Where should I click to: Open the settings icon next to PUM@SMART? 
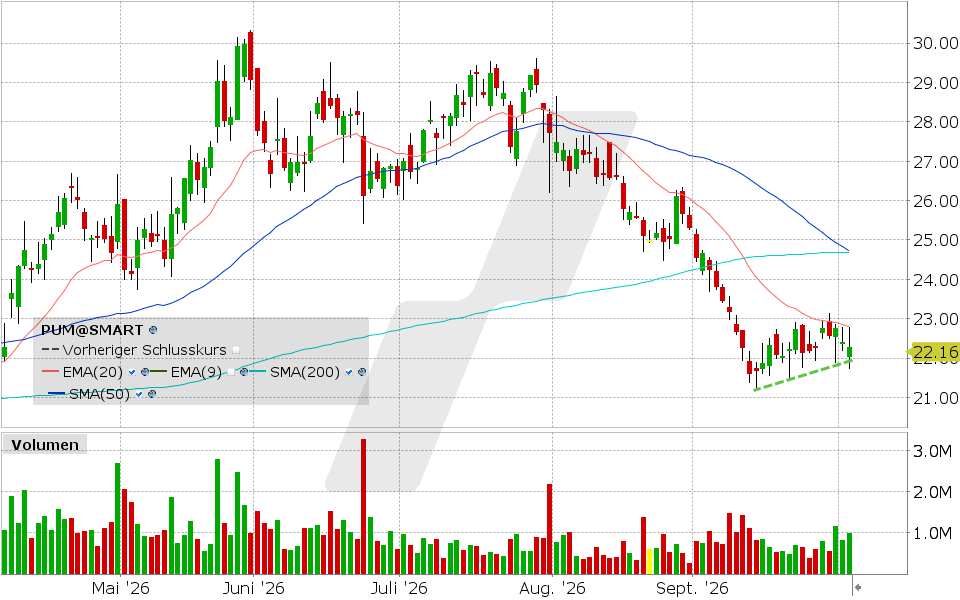click(x=153, y=330)
